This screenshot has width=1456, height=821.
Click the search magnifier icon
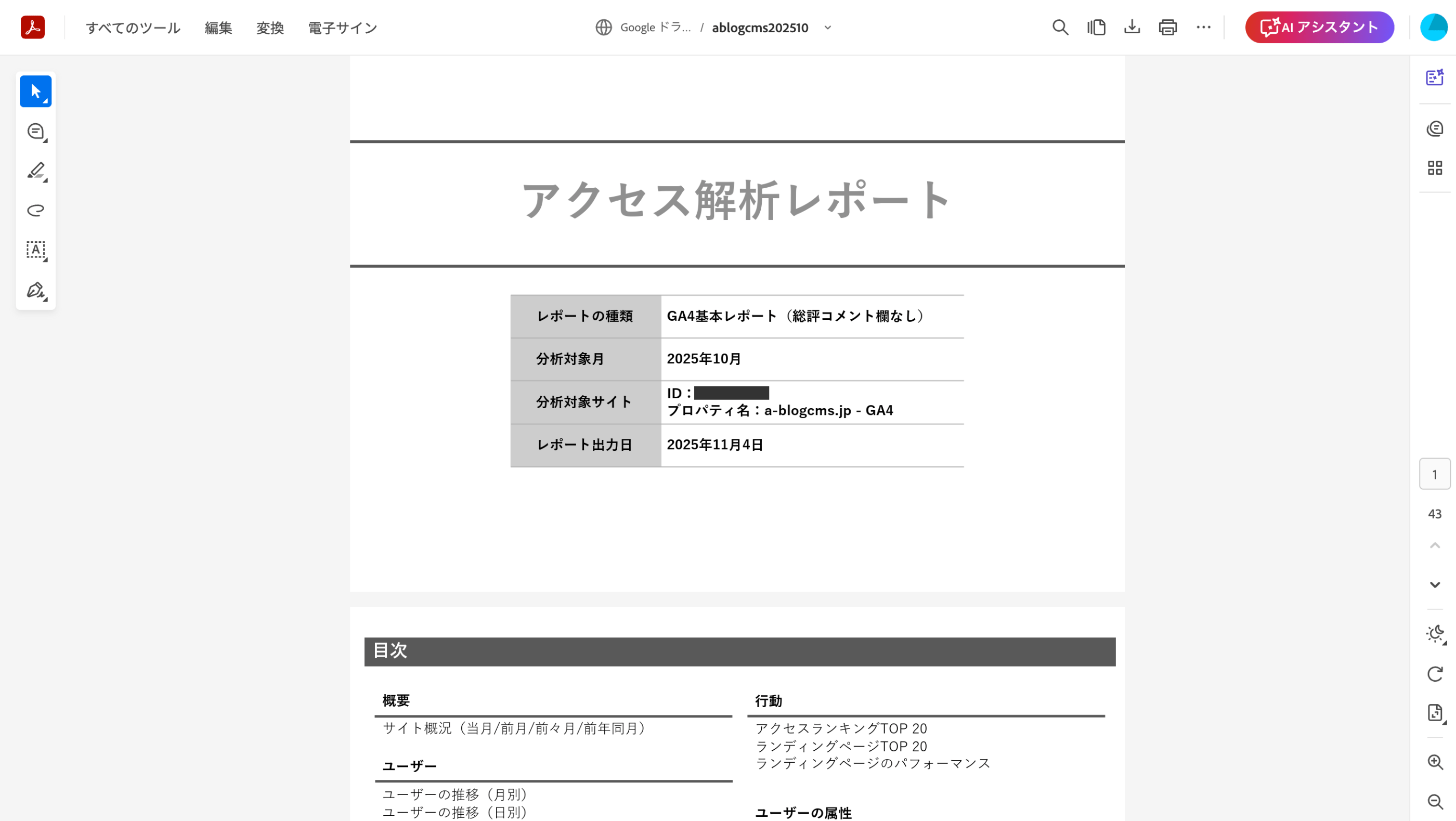1060,27
